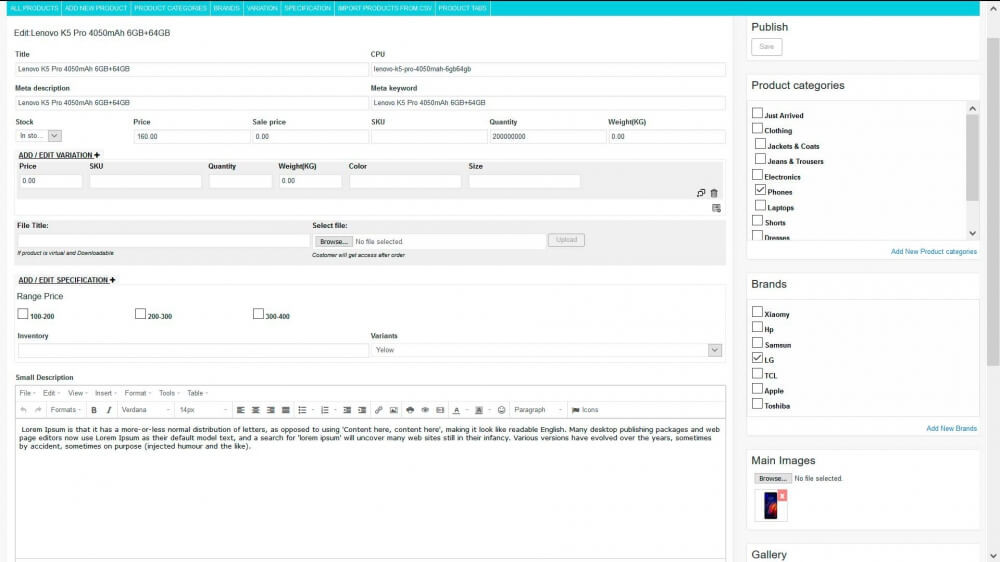The width and height of the screenshot is (1000, 562).
Task: Open the Icons flag tool
Action: click(585, 410)
